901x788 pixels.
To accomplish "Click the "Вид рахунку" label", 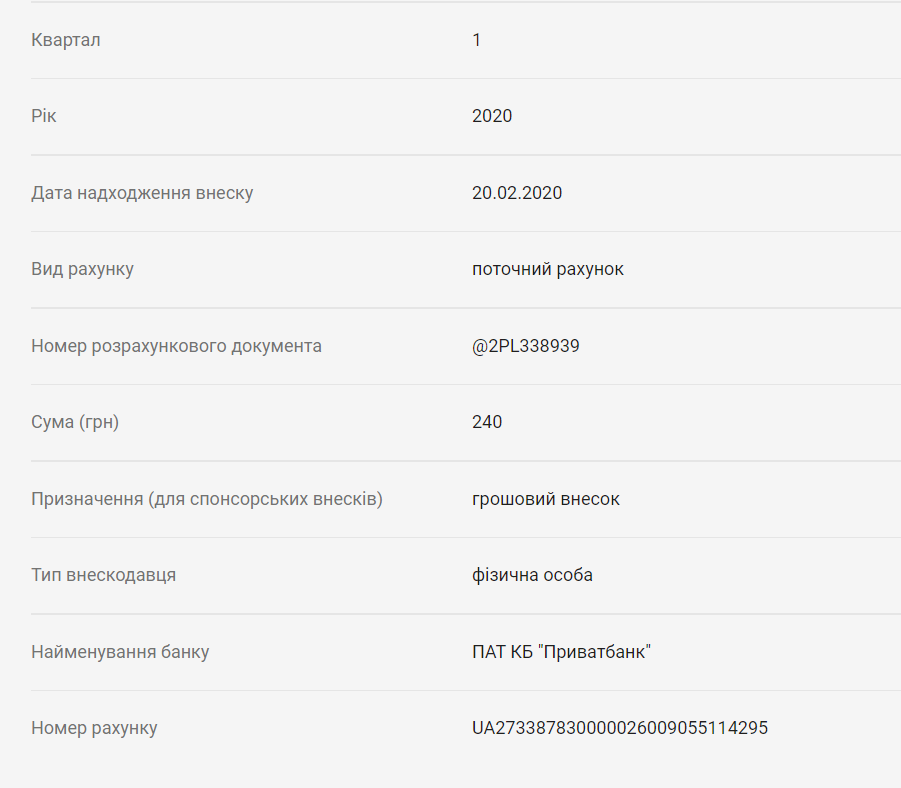I will tap(82, 269).
